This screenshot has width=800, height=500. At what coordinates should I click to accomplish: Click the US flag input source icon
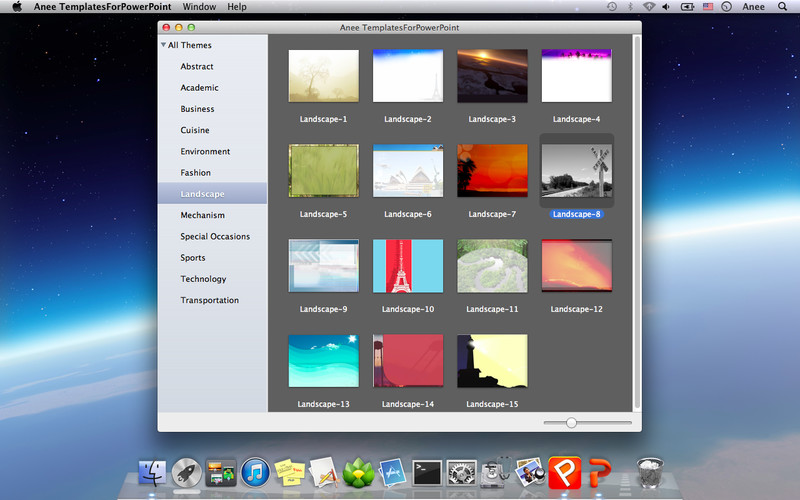[708, 7]
